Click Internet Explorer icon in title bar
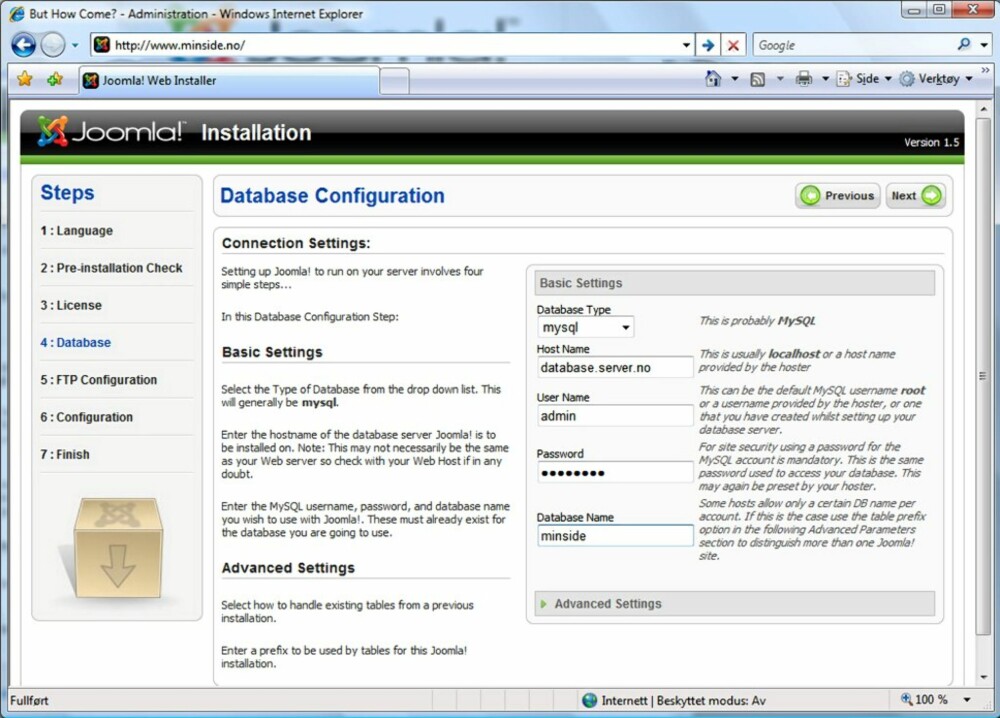The image size is (1000, 718). 17,13
